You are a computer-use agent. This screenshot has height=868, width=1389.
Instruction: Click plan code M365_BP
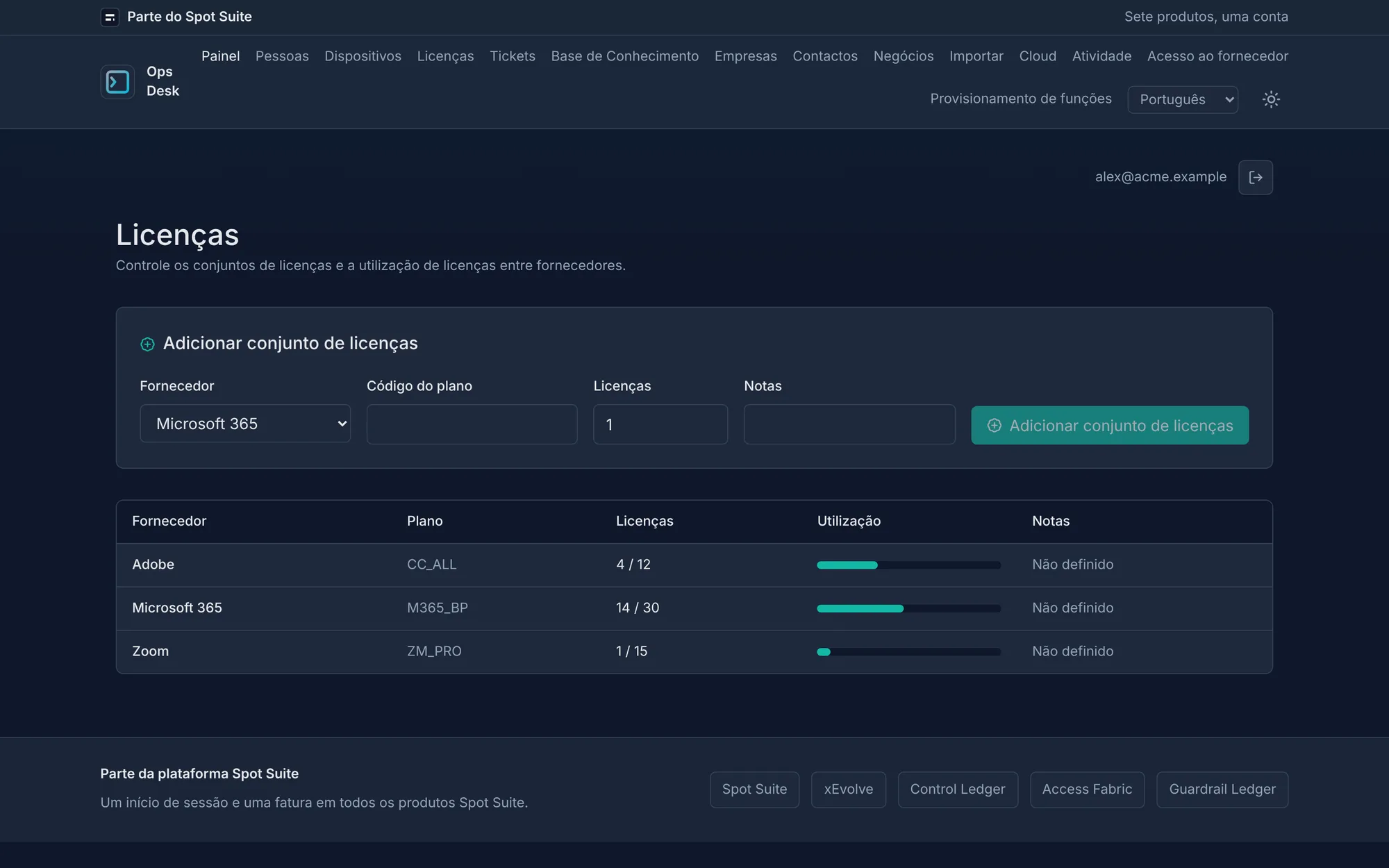pyautogui.click(x=438, y=608)
